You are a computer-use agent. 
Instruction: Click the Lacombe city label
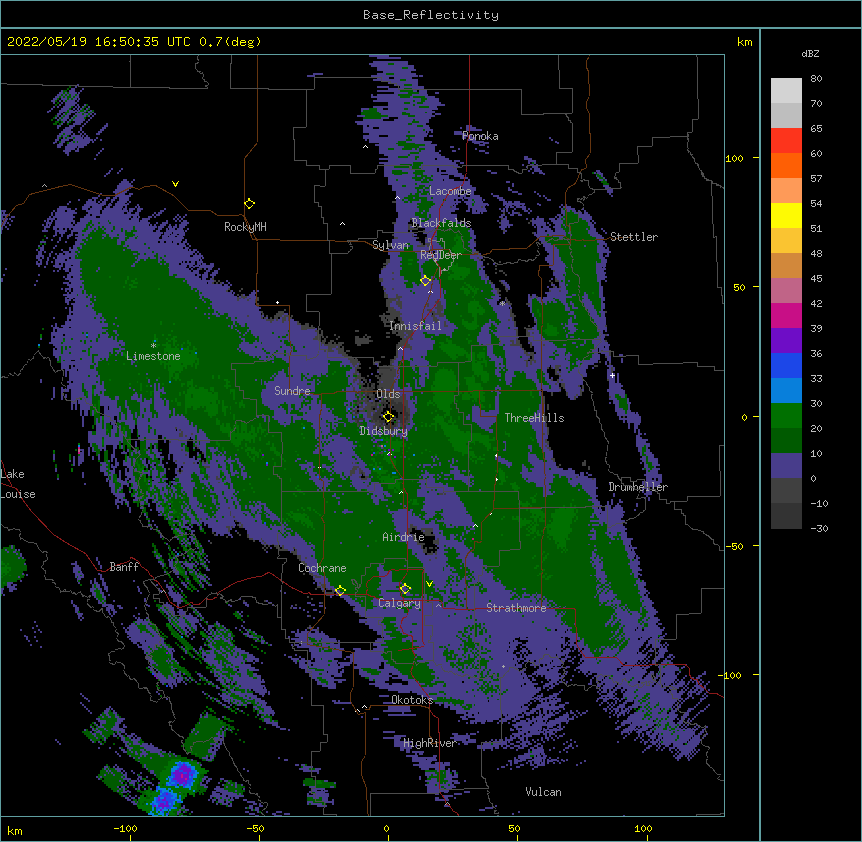[450, 191]
